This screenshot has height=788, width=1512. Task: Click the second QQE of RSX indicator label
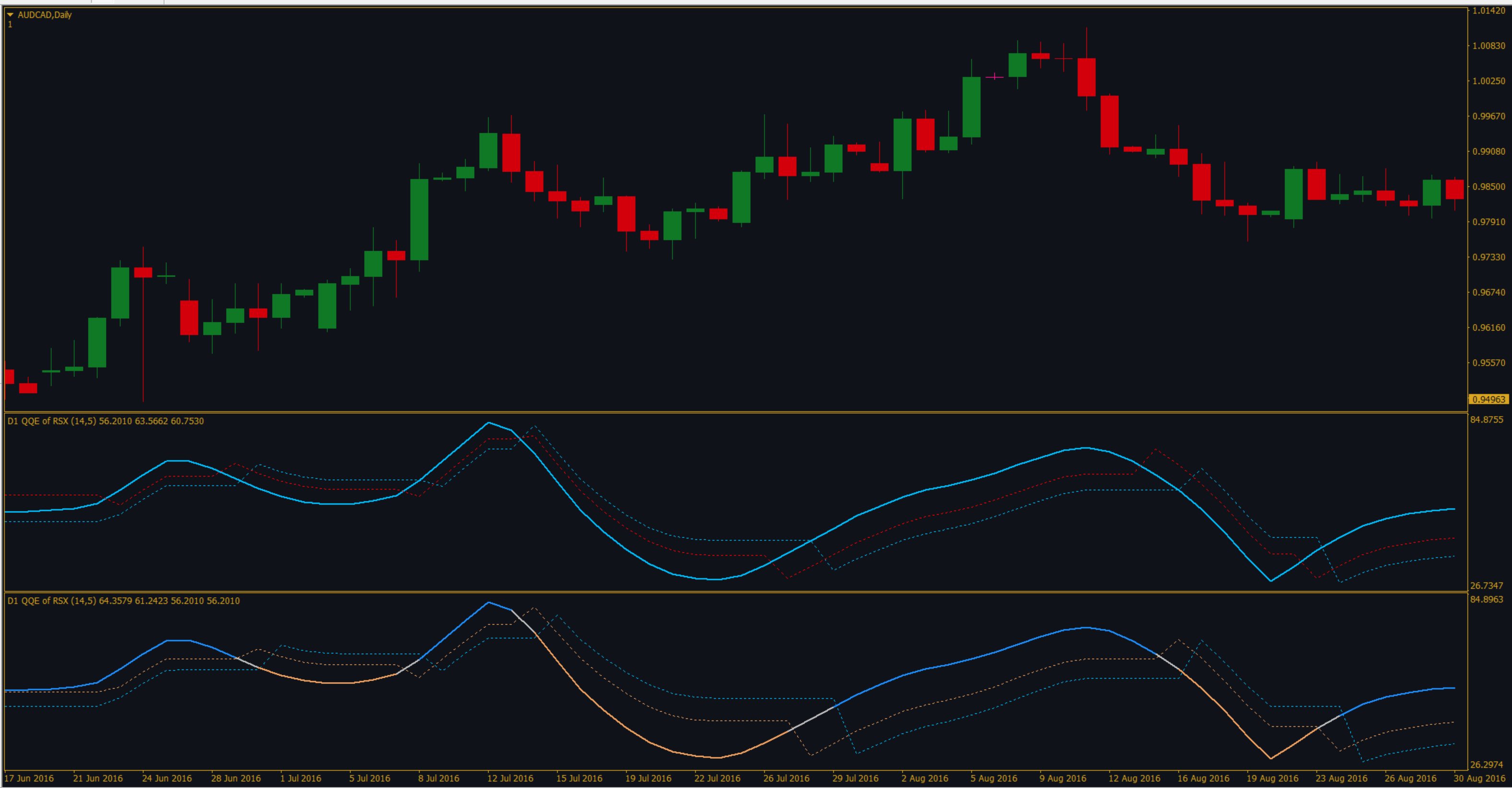click(x=123, y=600)
